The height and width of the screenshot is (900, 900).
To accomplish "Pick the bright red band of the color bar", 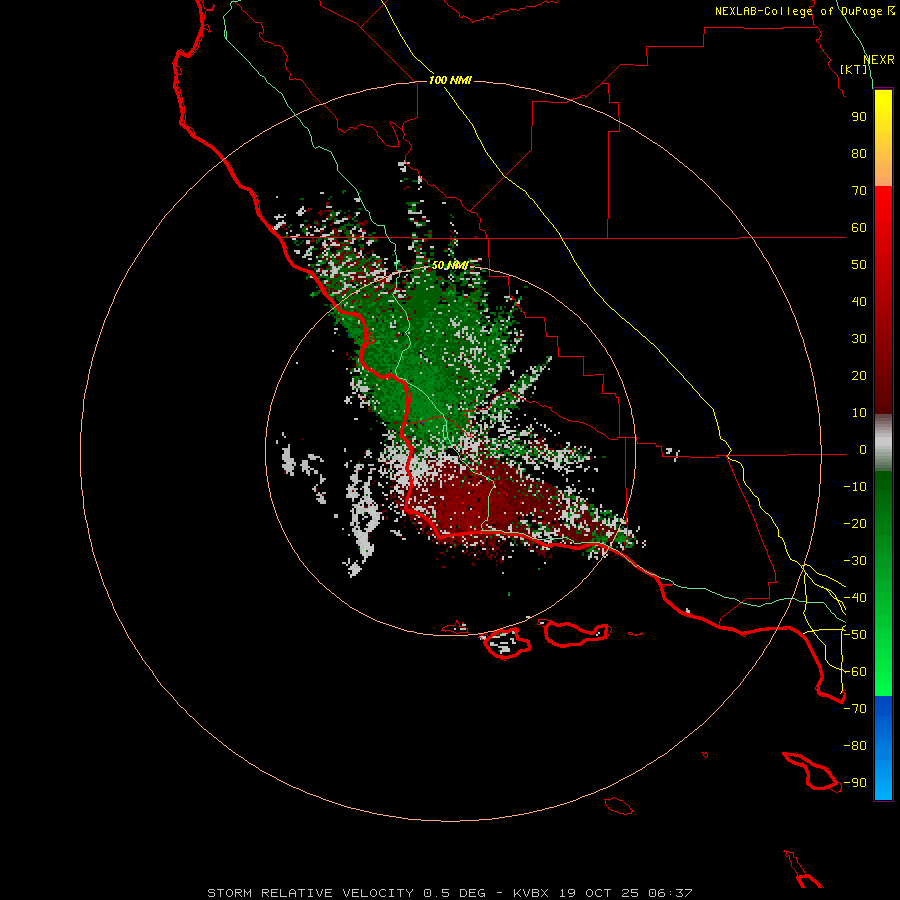I will coord(883,210).
